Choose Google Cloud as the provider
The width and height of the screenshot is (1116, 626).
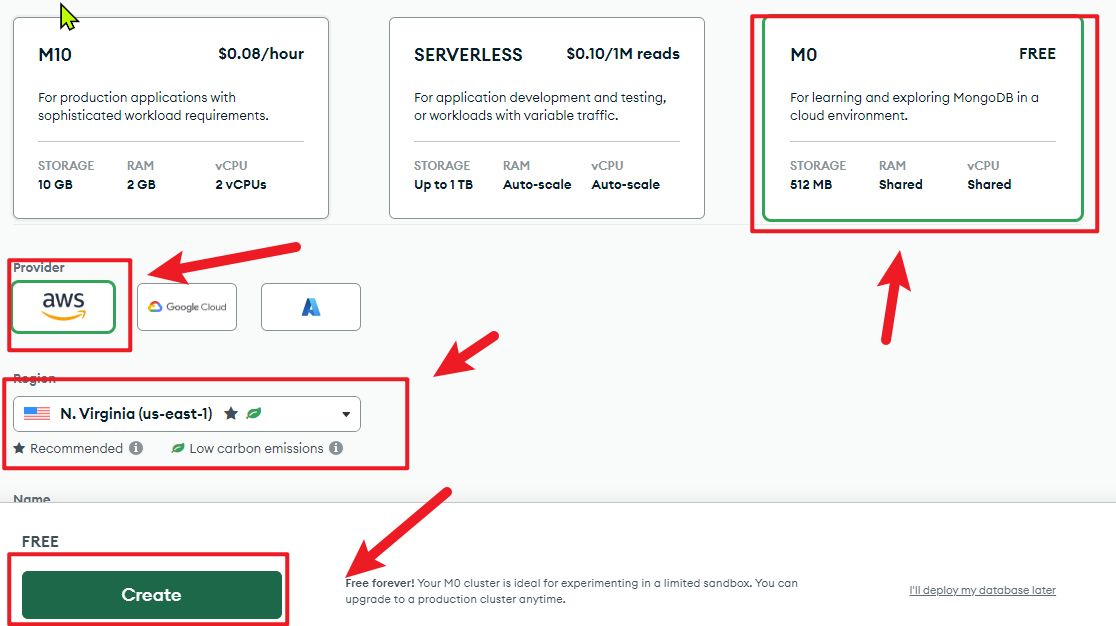pos(187,307)
